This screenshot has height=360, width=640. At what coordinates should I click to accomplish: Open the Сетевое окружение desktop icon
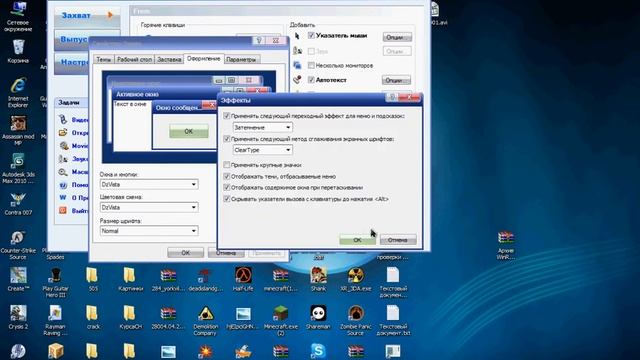coord(18,16)
